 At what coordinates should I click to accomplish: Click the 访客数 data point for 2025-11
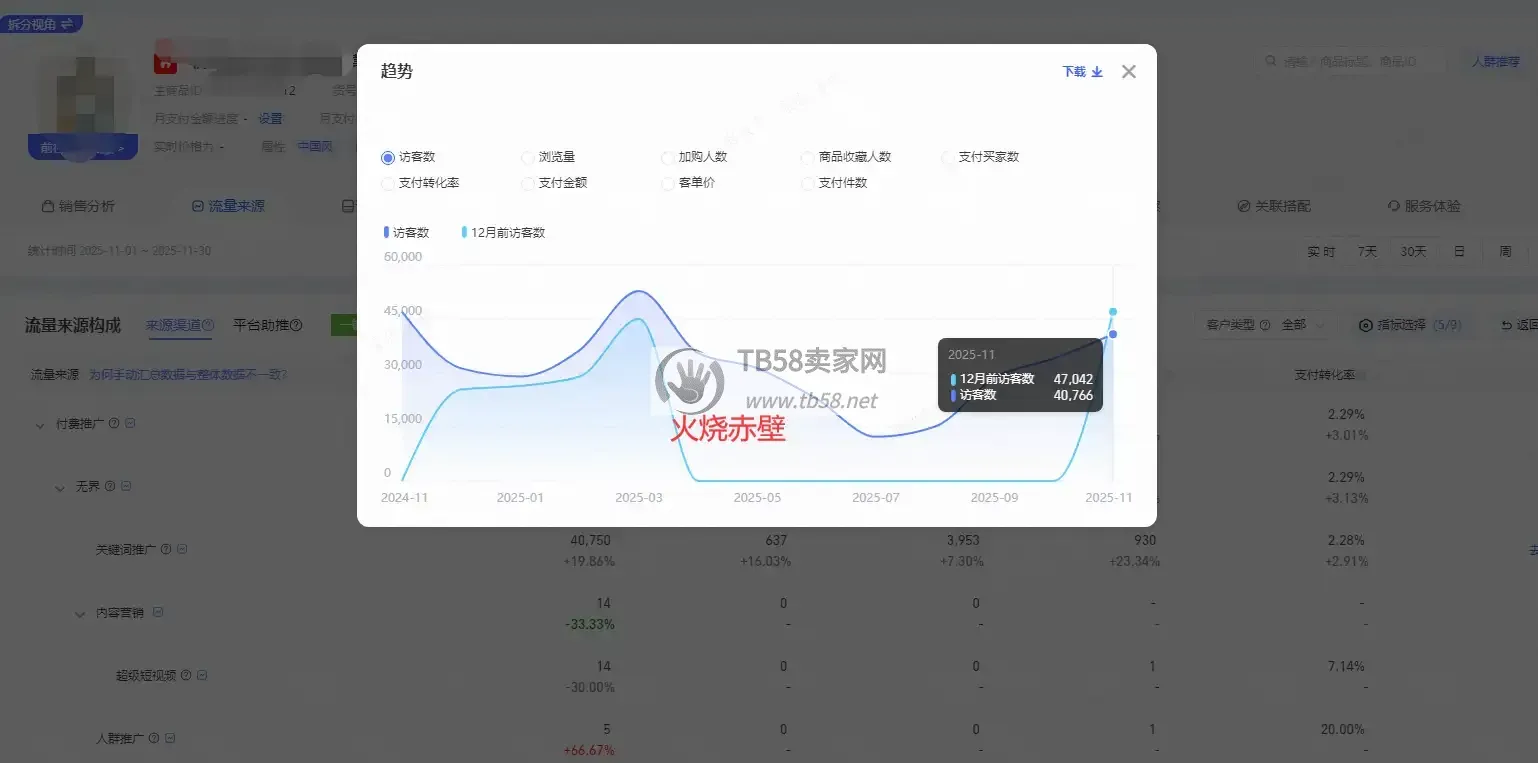(x=1113, y=334)
